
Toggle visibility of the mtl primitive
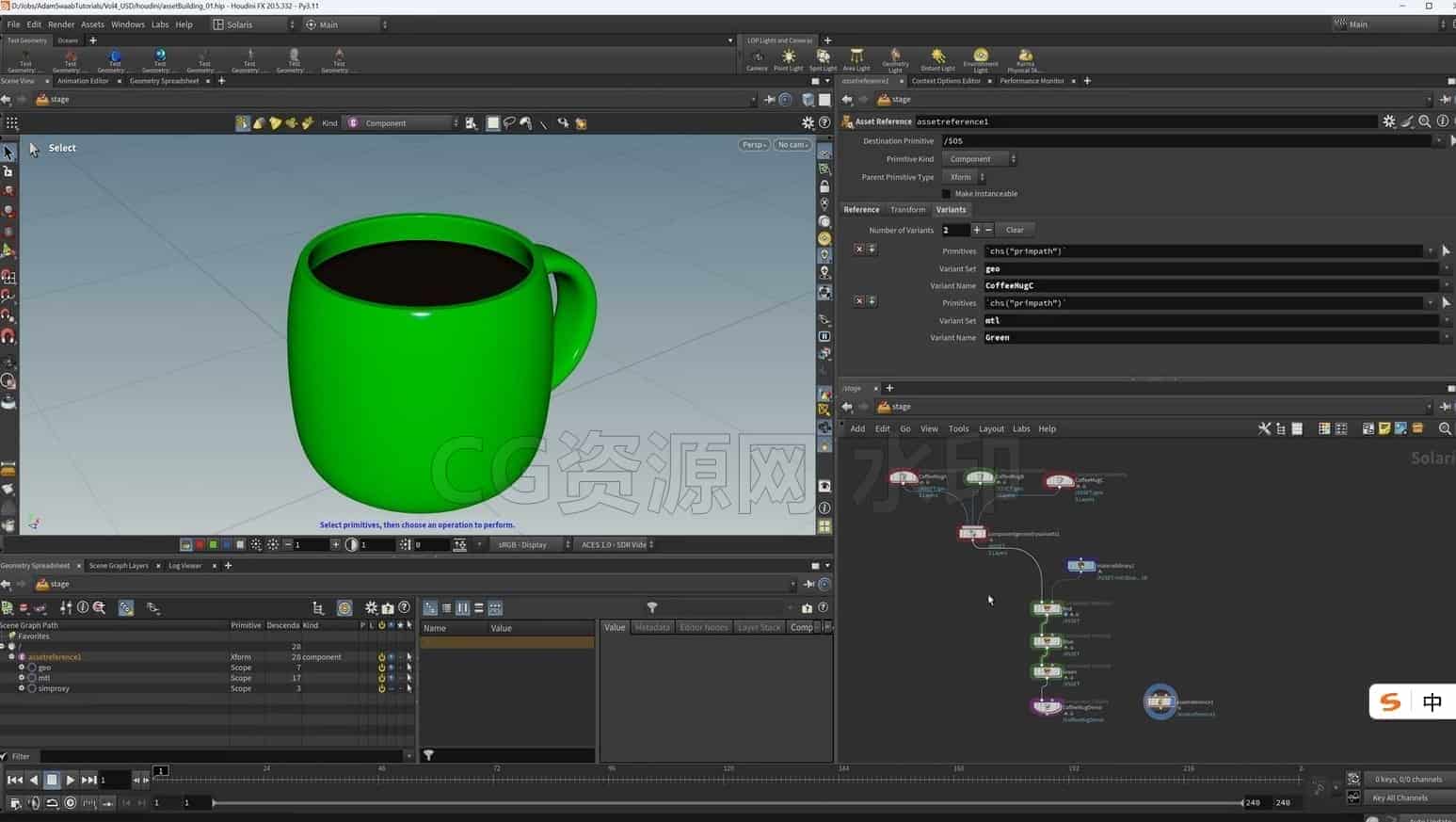pos(391,678)
